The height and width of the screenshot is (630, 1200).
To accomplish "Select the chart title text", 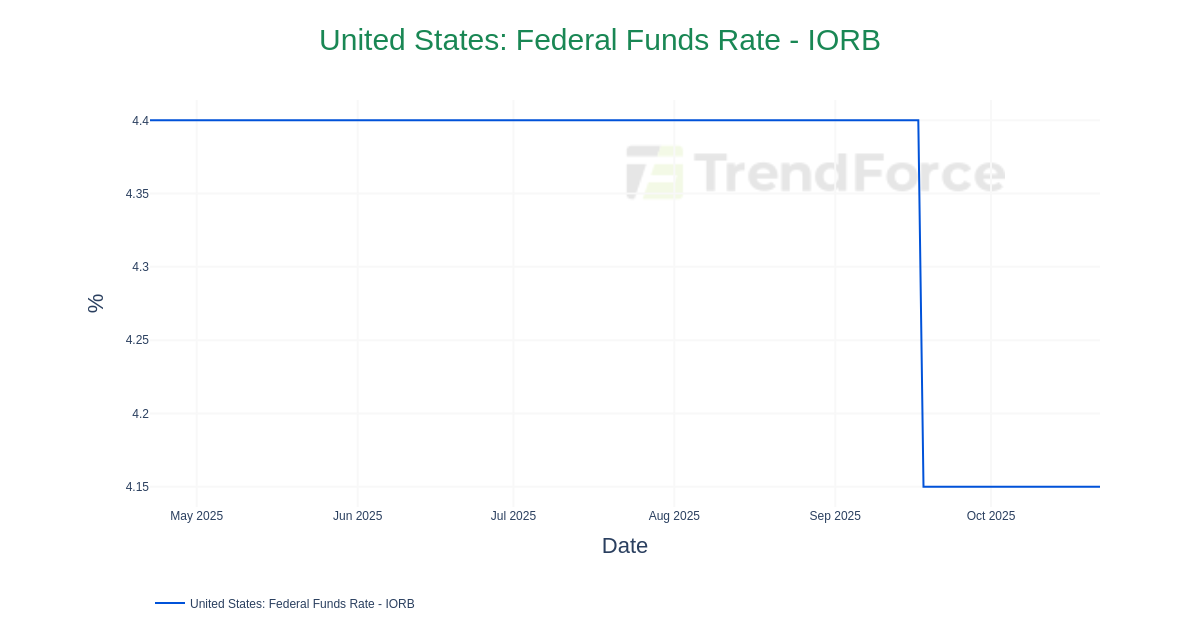I will click(x=599, y=40).
